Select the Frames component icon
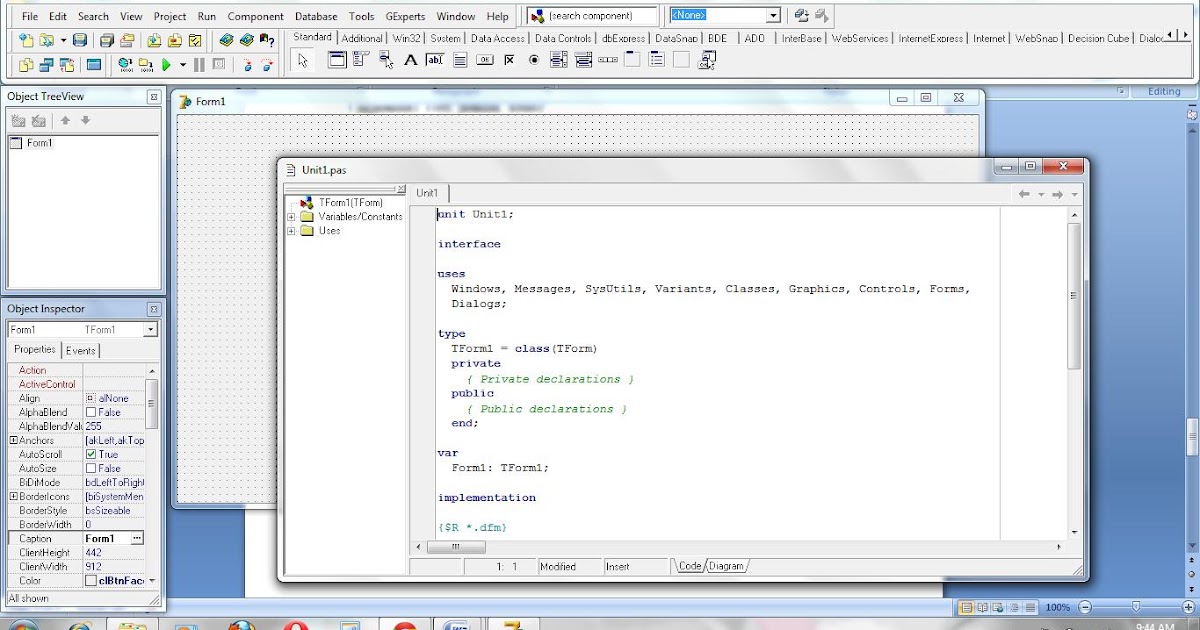The image size is (1200, 630). pos(337,60)
